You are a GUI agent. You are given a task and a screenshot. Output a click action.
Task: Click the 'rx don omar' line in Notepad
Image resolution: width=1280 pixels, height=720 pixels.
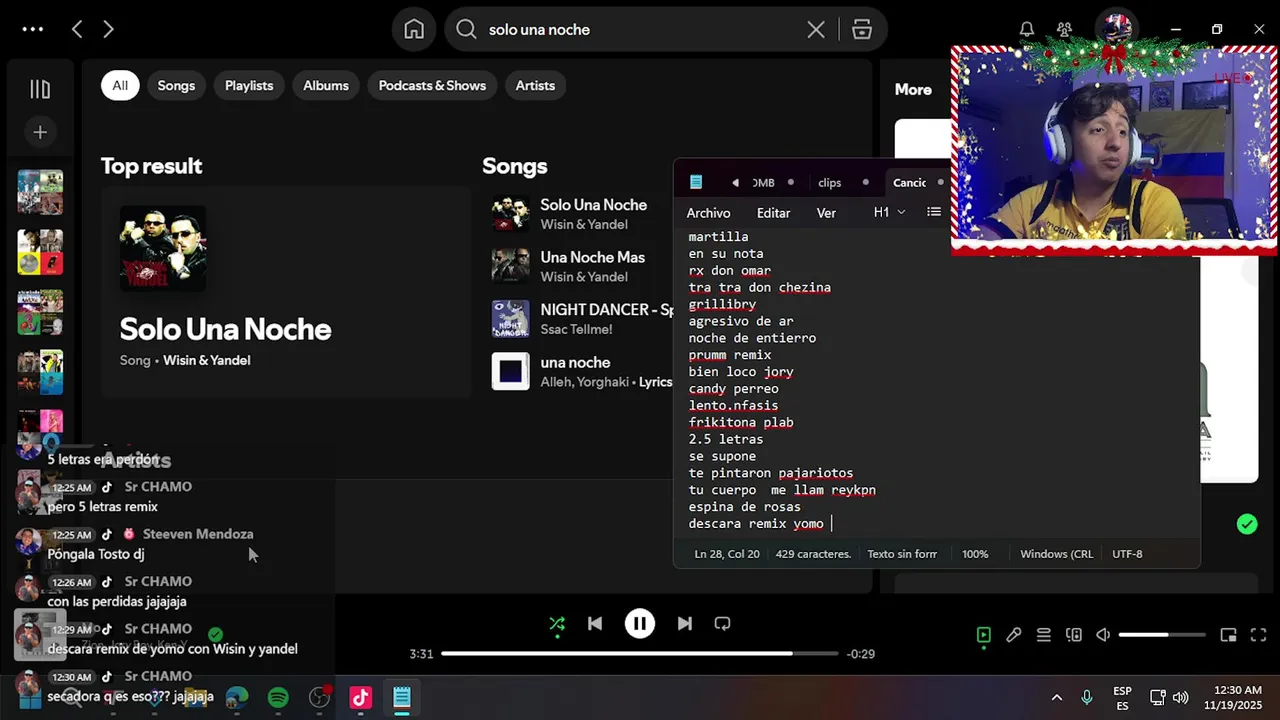[x=730, y=270]
